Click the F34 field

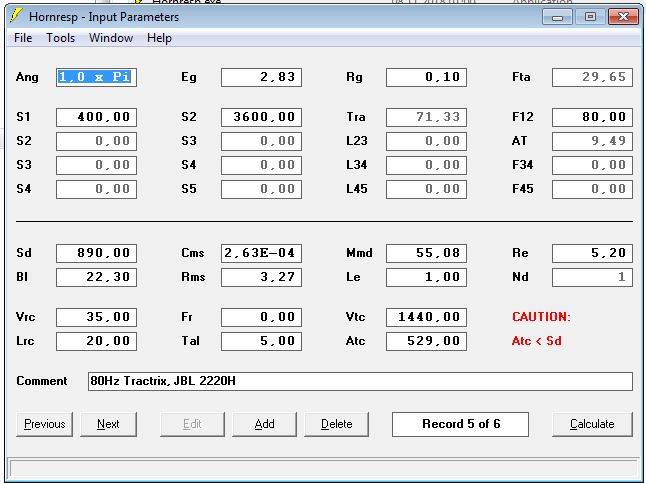pos(592,165)
